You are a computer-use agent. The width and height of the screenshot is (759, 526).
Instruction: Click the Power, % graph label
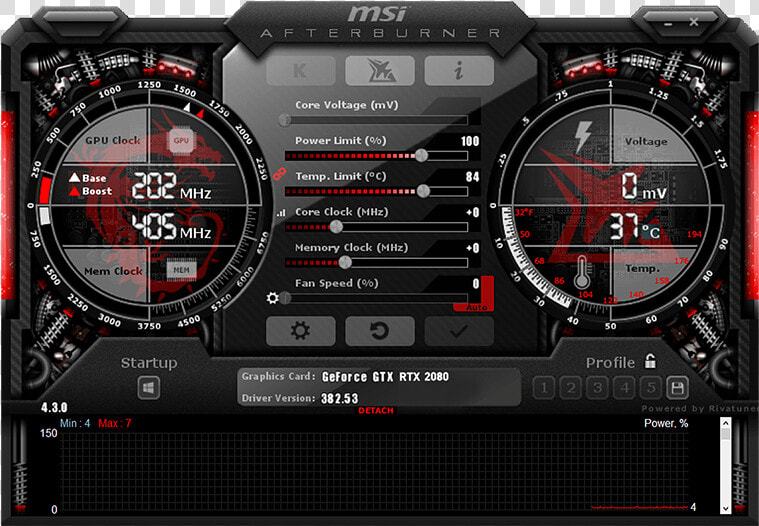point(666,423)
